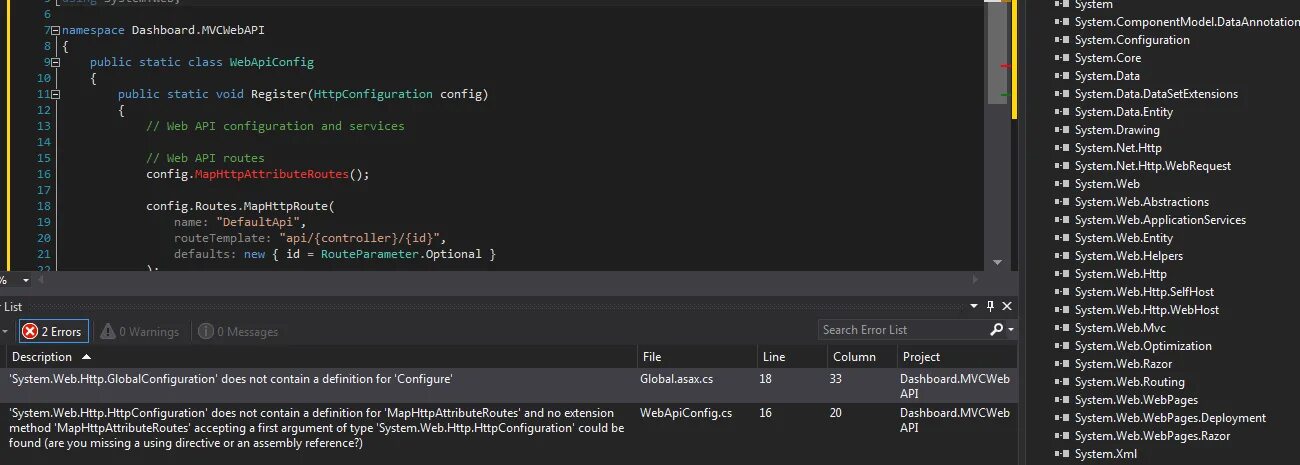Collapse the Register method outline
Screen dimensions: 1300x465
coord(56,94)
